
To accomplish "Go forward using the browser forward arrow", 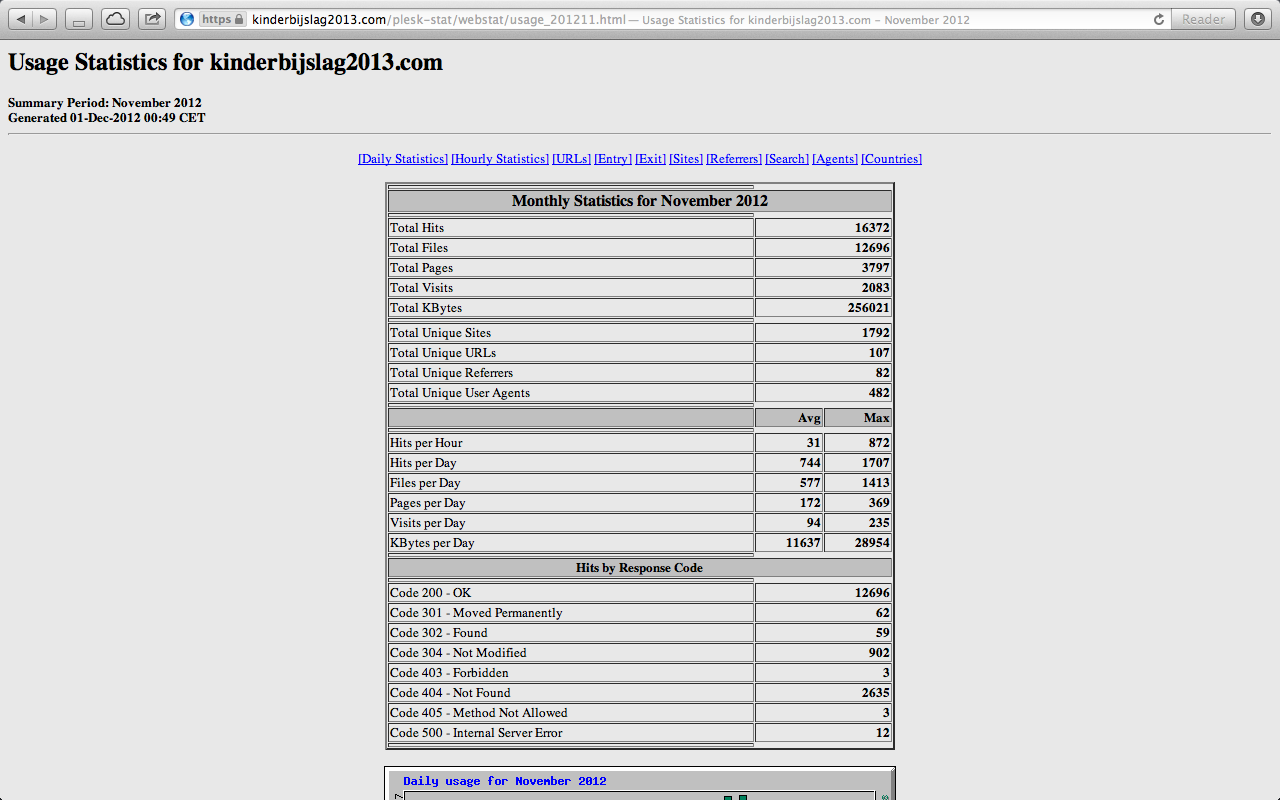I will [45, 19].
